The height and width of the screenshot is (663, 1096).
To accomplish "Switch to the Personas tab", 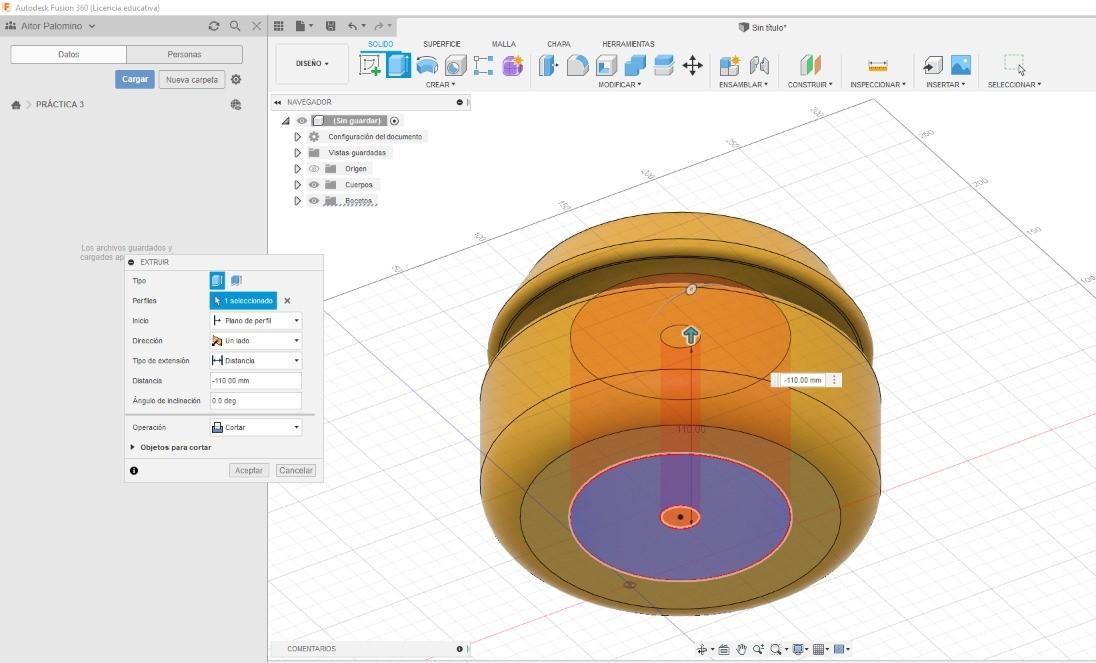I will point(185,54).
